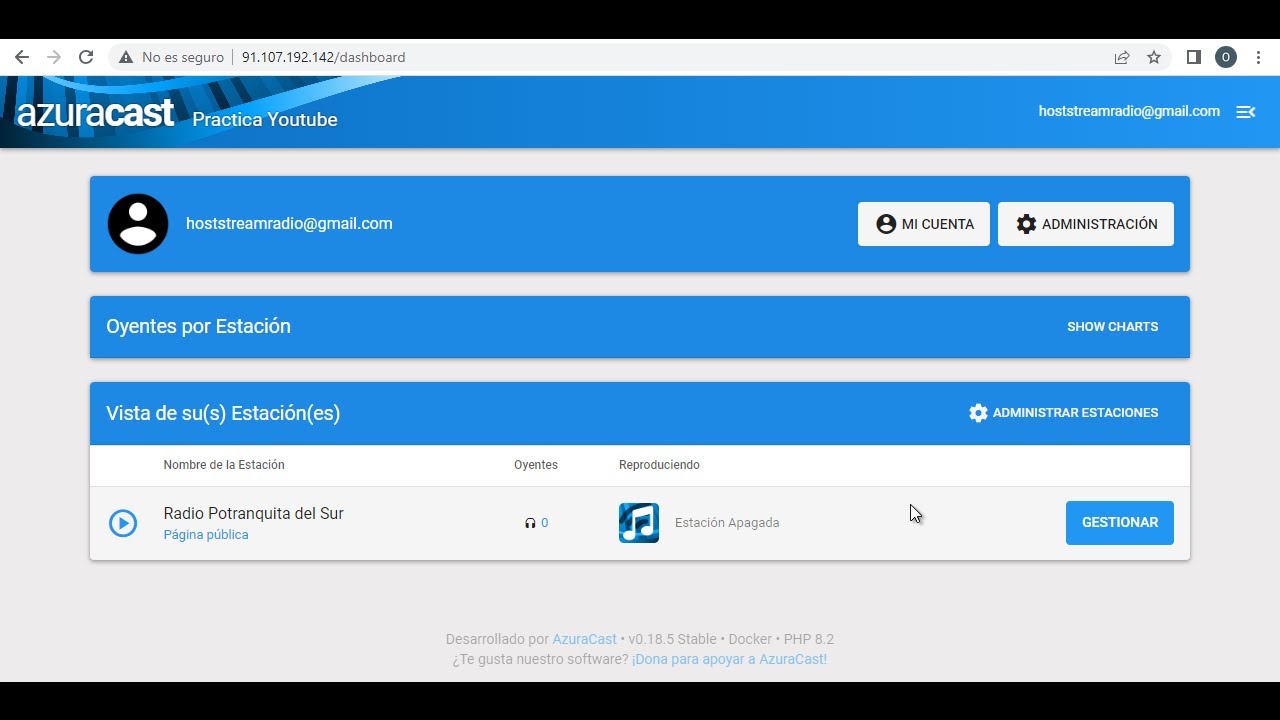Play the Radio Potranquita del Sur stream
This screenshot has height=720, width=1280.
click(123, 523)
